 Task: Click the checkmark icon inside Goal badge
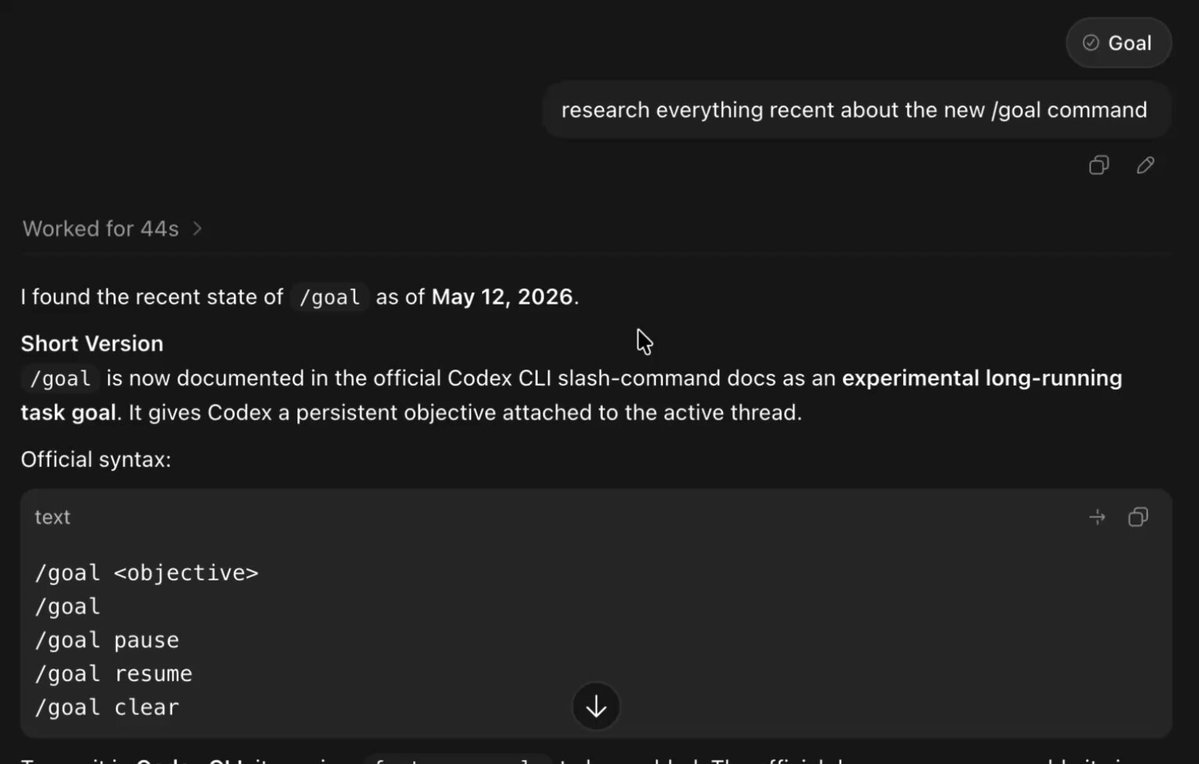tap(1091, 43)
